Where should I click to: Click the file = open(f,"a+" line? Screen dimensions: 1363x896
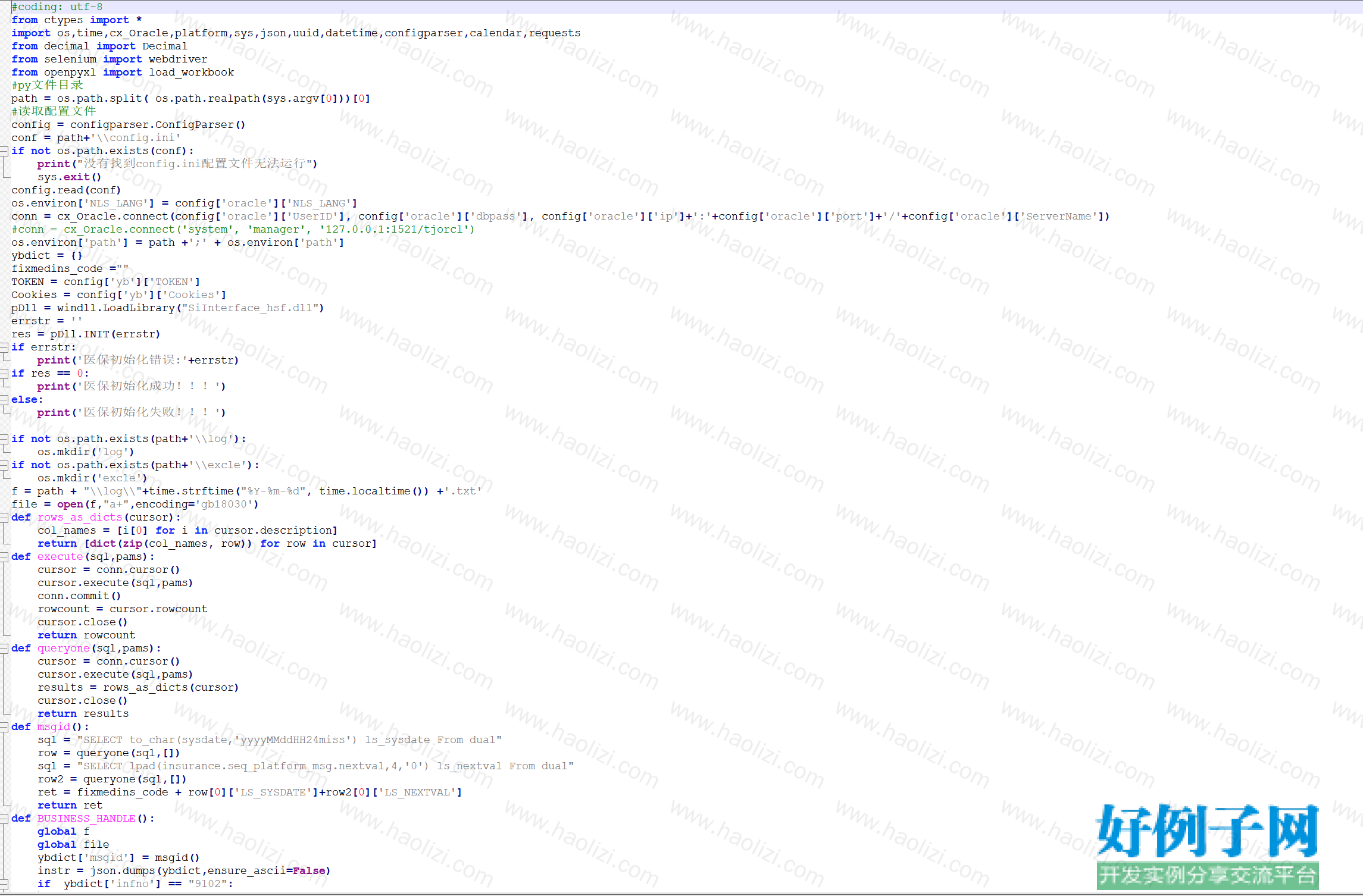pyautogui.click(x=135, y=505)
